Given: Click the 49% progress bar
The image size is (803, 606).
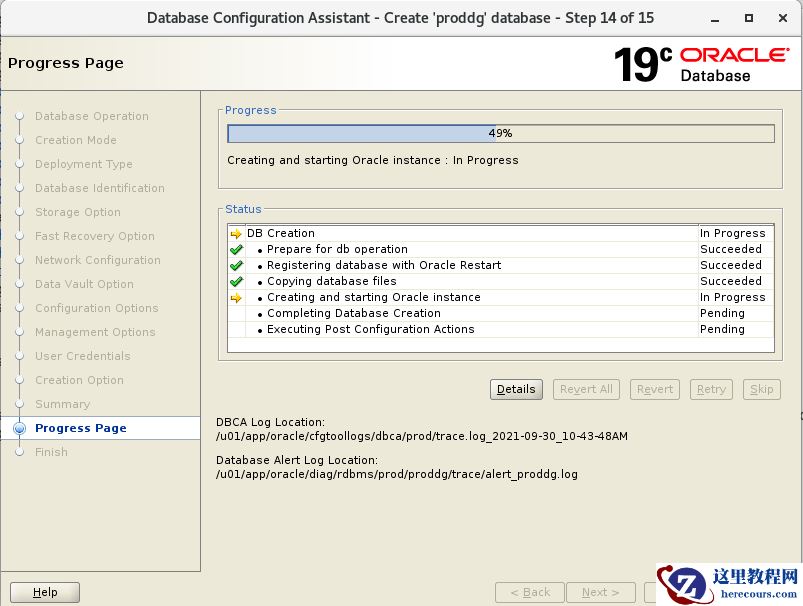Looking at the screenshot, I should click(501, 134).
